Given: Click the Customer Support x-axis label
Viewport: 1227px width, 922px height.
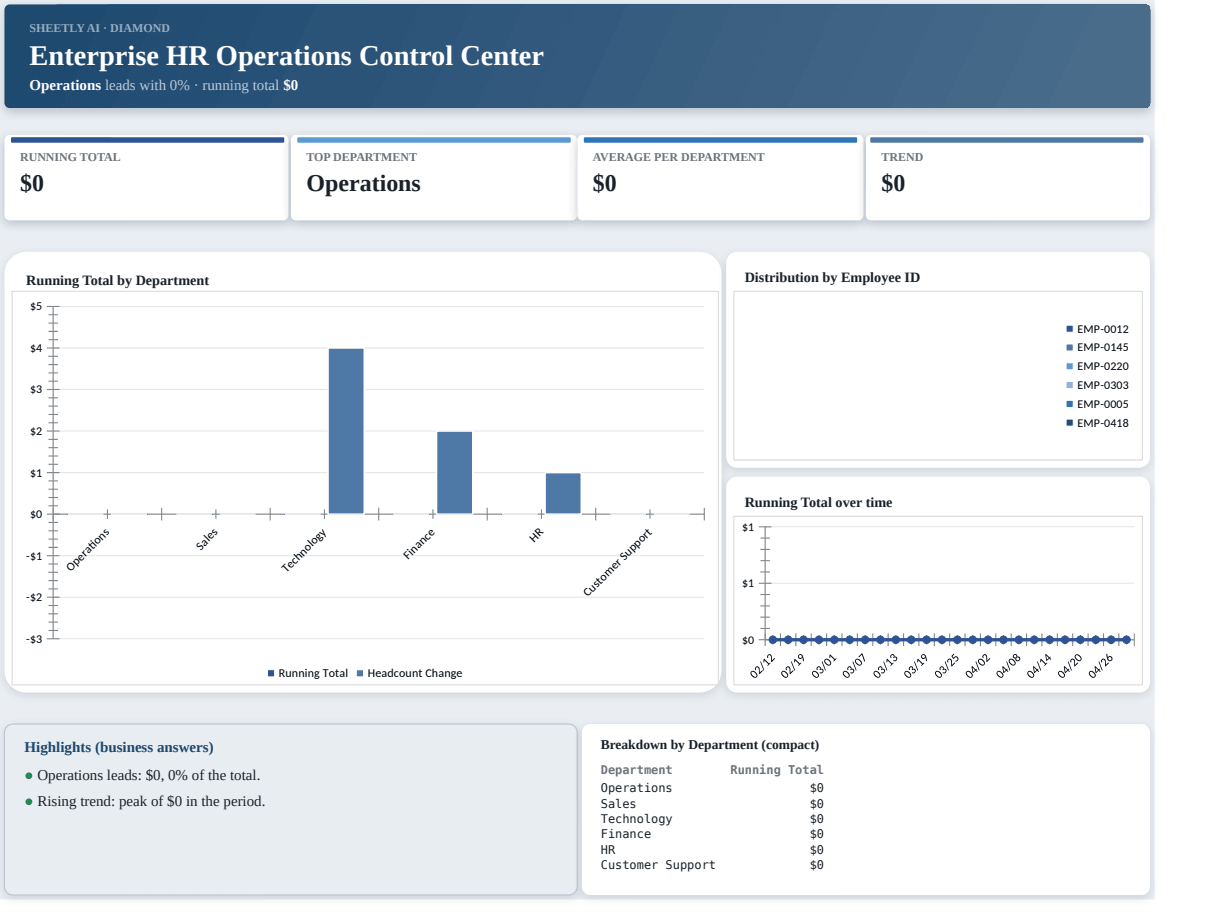Looking at the screenshot, I should [617, 562].
